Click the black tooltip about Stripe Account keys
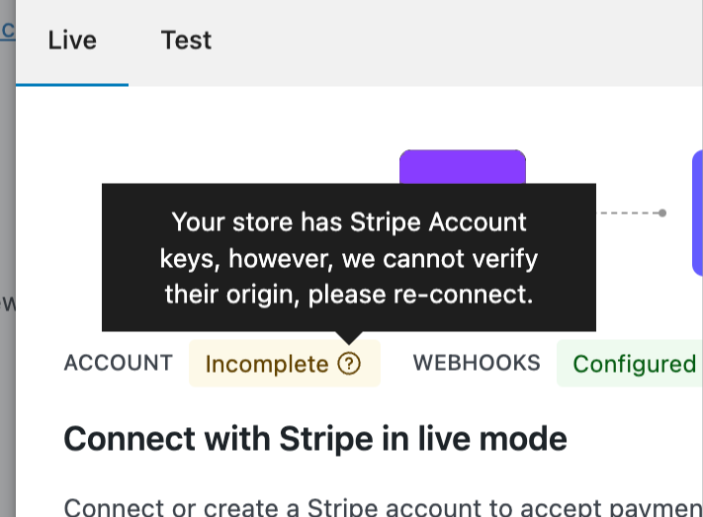Screen dimensions: 703x517 (x=348, y=258)
